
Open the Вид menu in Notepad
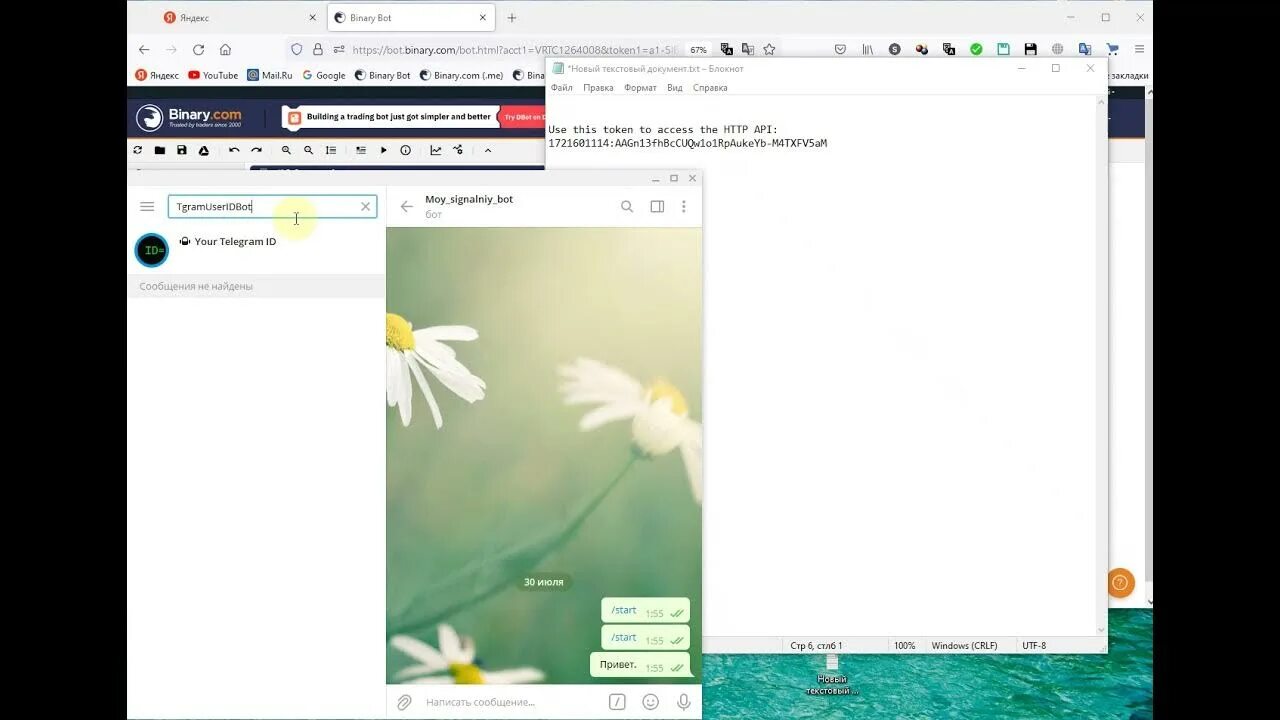[x=675, y=88]
